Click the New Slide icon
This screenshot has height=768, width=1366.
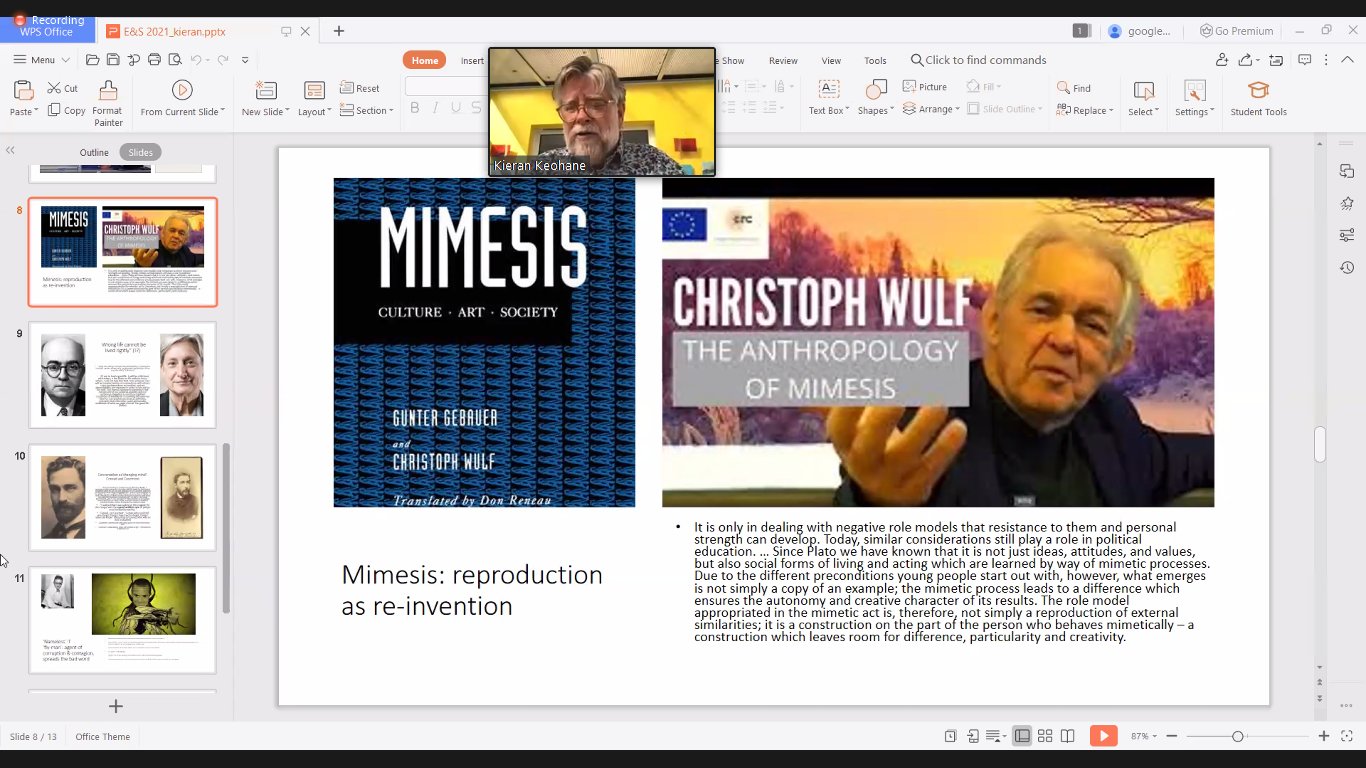pos(265,91)
